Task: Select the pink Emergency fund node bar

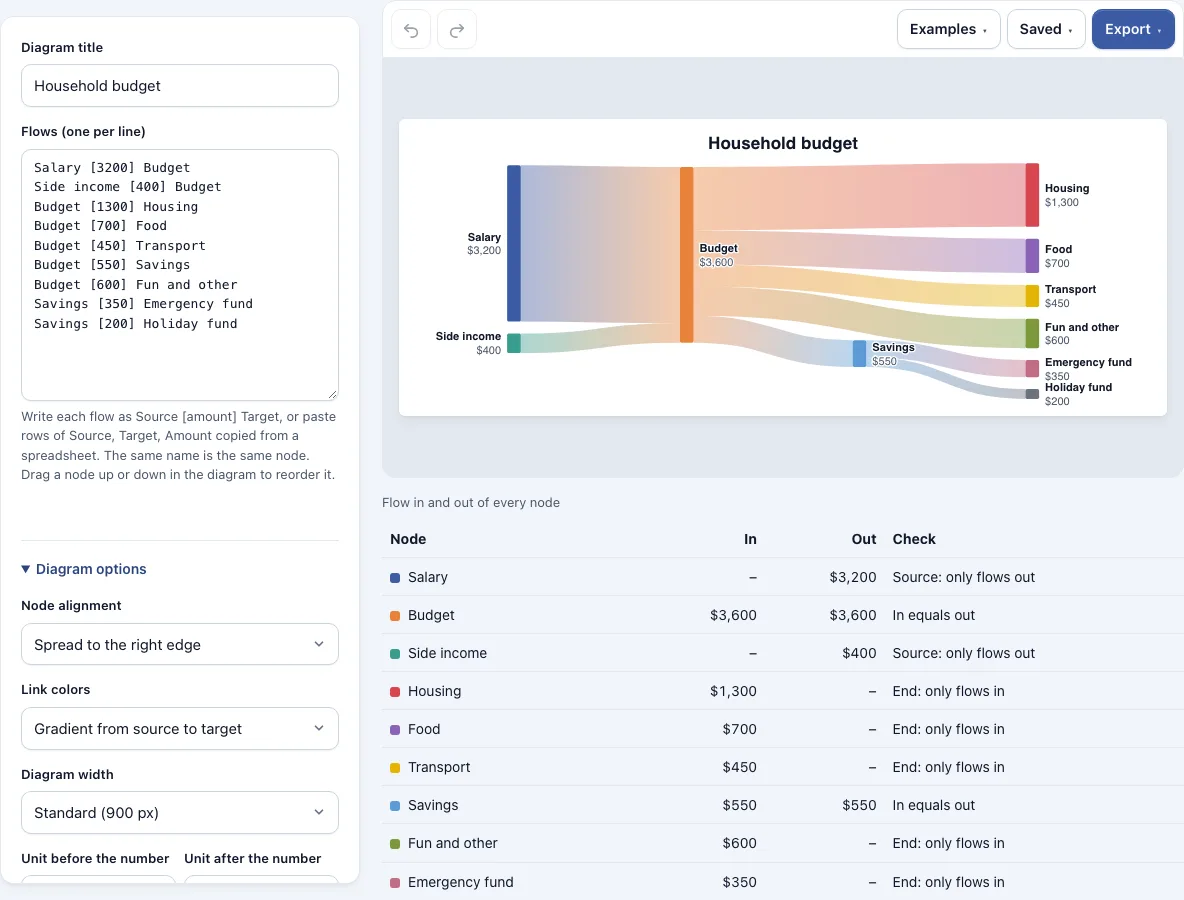Action: (1032, 368)
